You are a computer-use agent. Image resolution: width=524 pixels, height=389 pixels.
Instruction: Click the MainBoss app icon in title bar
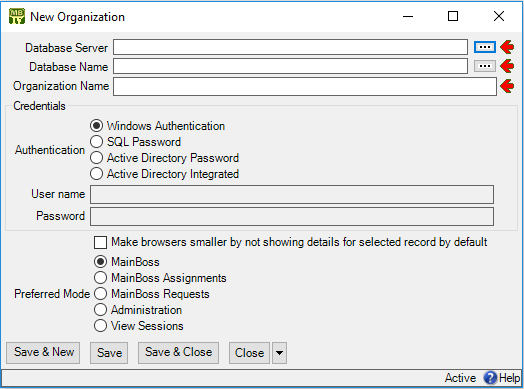(17, 16)
